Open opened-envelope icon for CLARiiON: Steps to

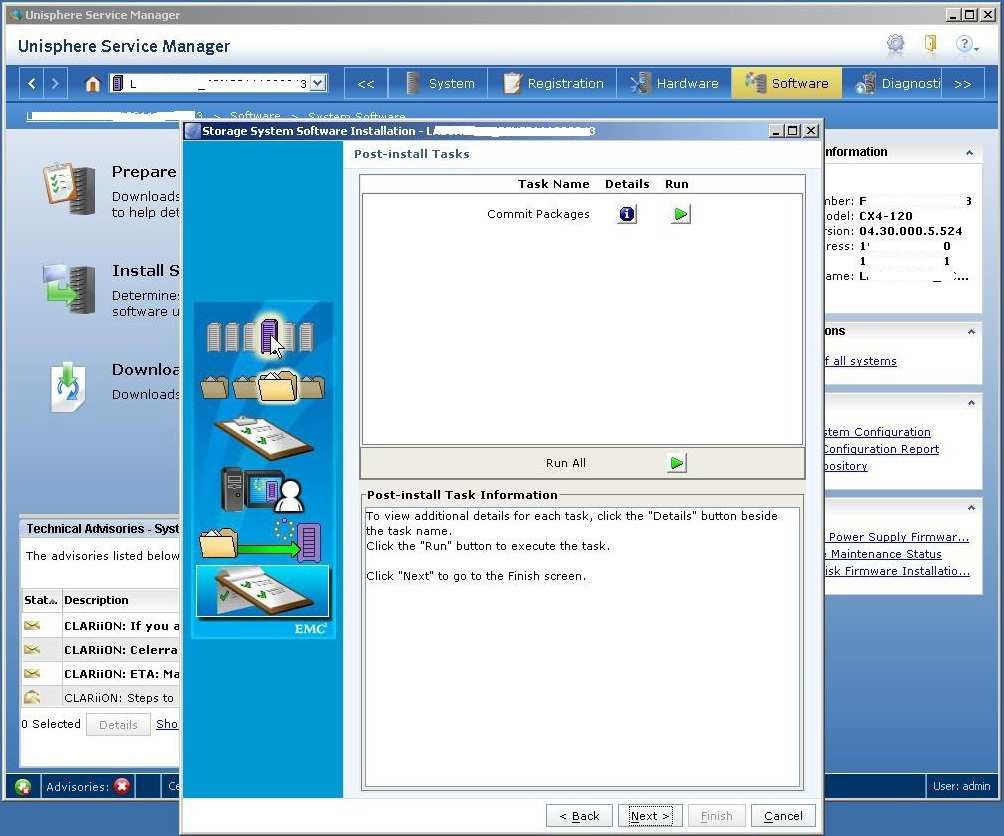pos(32,697)
